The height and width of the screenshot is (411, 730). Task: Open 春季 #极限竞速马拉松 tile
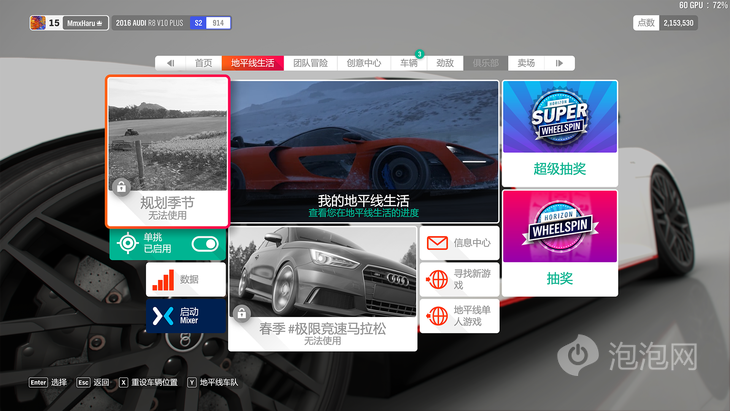pyautogui.click(x=323, y=289)
